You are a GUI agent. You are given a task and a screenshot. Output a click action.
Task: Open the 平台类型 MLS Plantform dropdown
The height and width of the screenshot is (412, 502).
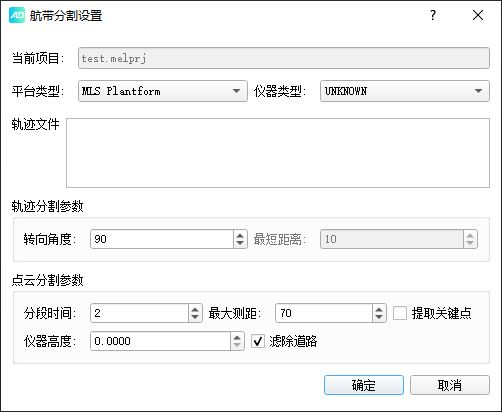pyautogui.click(x=163, y=91)
